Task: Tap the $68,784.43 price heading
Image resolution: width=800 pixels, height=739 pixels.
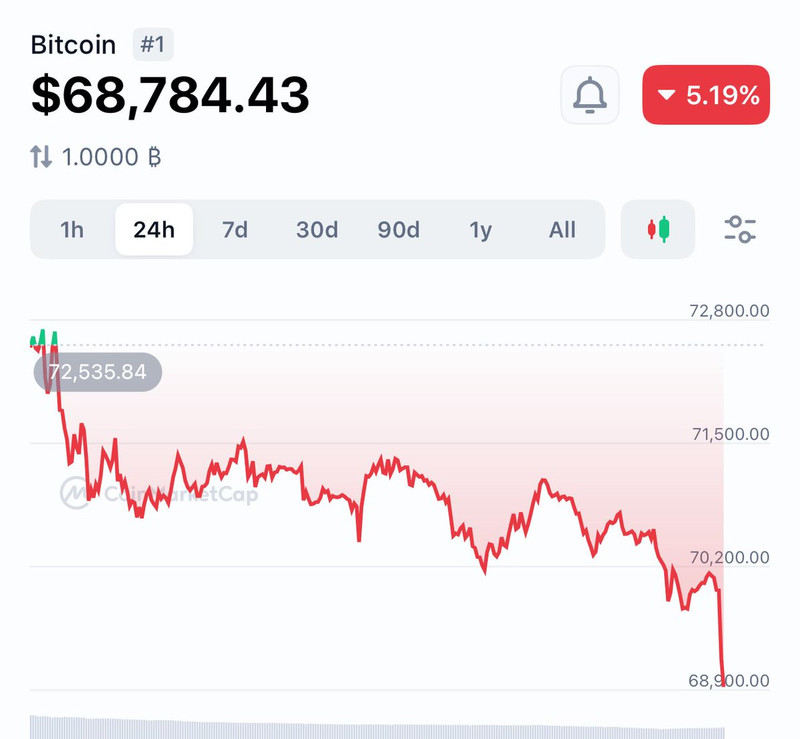Action: [x=170, y=95]
